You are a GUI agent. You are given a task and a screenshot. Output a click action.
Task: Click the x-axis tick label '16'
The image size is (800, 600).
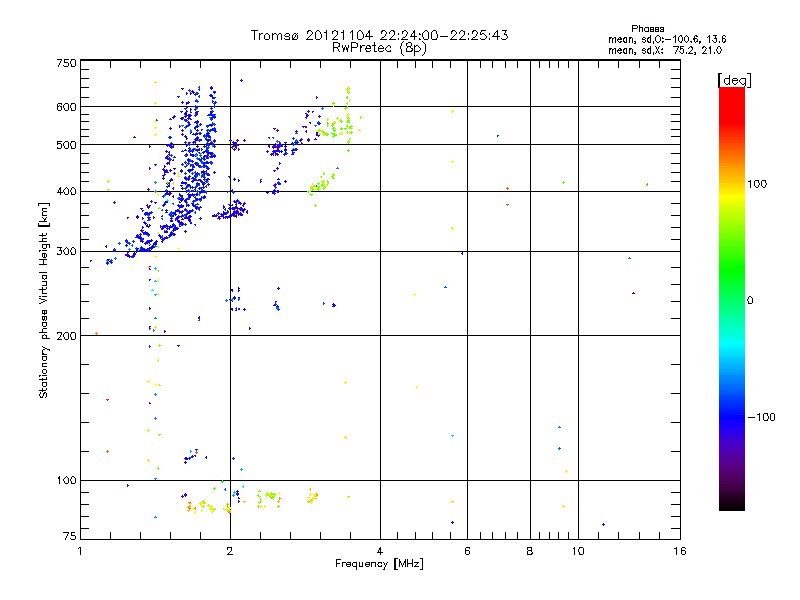click(x=680, y=551)
